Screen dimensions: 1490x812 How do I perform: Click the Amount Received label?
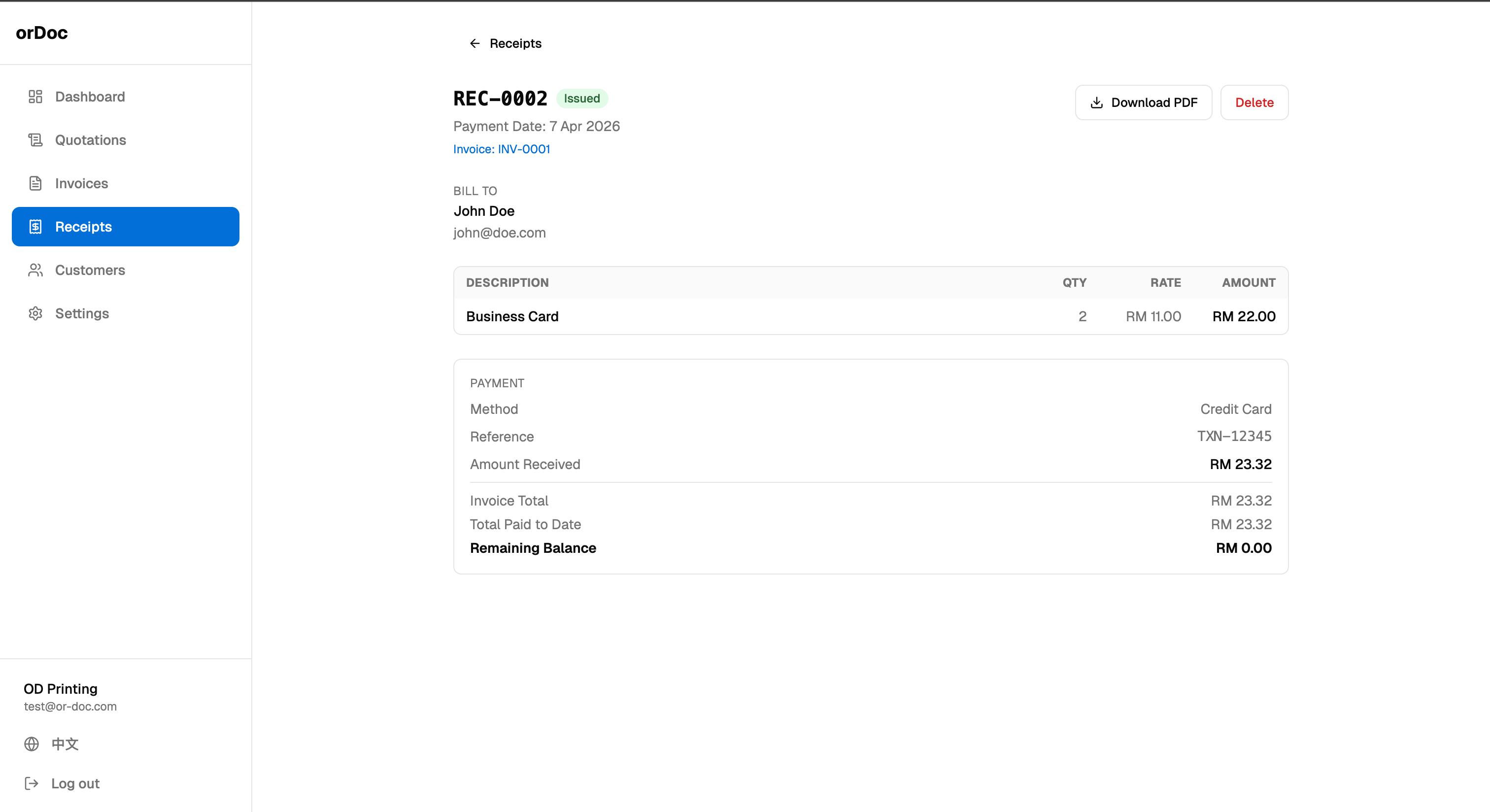525,465
